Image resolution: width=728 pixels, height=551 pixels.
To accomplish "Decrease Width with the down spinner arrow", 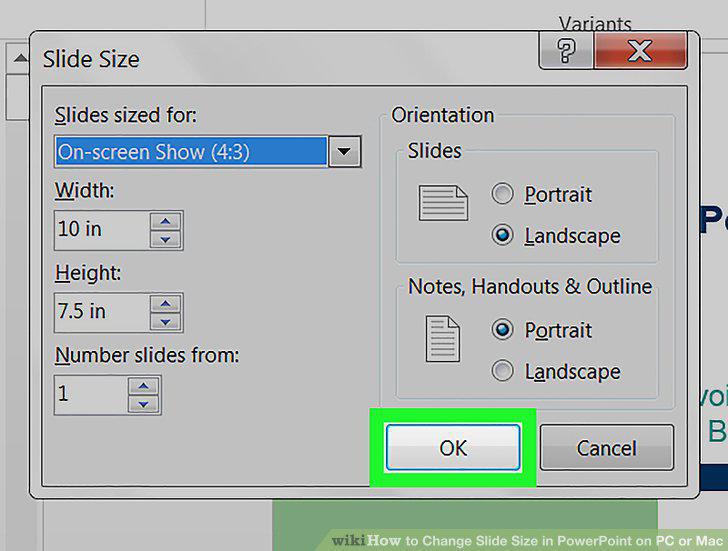I will coord(165,240).
